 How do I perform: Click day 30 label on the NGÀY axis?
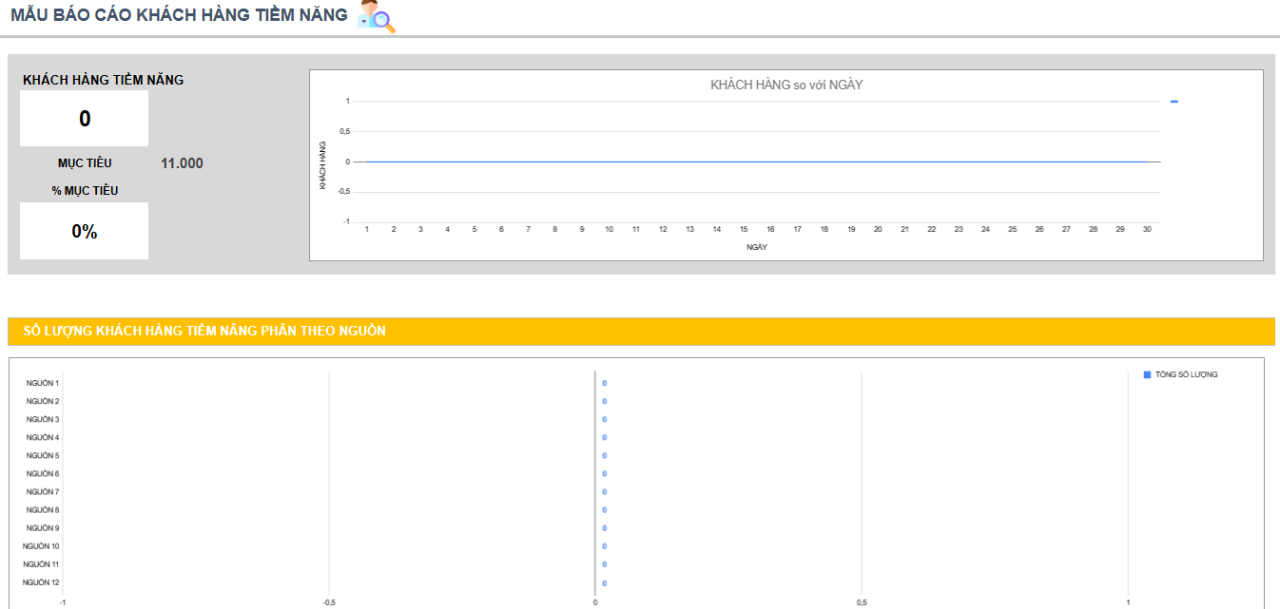[1147, 229]
